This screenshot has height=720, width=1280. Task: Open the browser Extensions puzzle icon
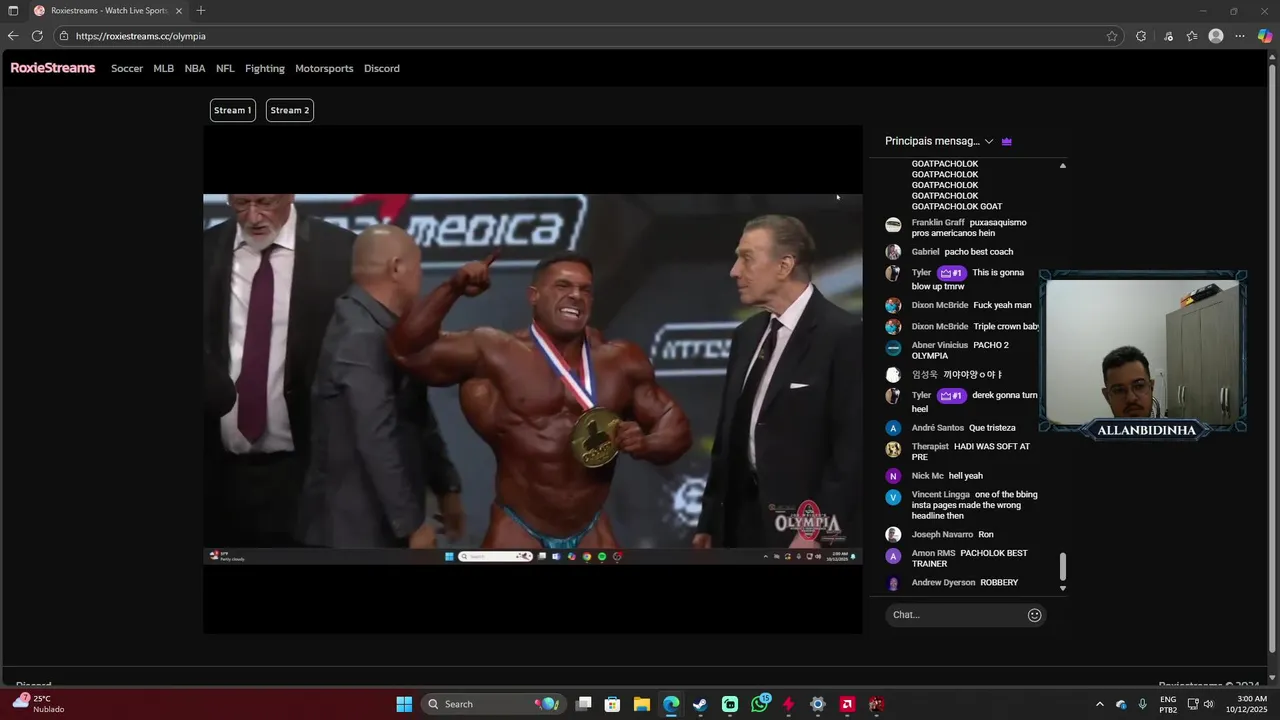[x=1141, y=36]
